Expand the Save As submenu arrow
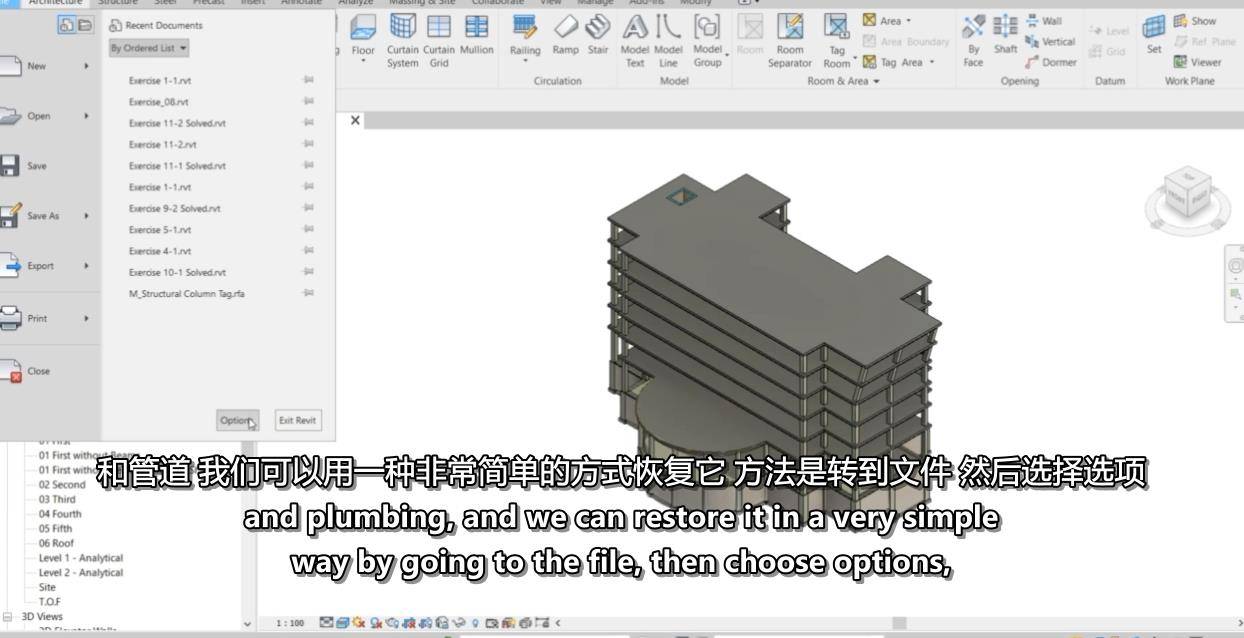This screenshot has width=1244, height=638. point(86,216)
